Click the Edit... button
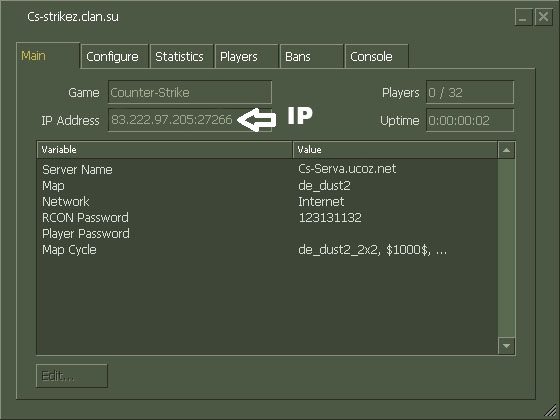This screenshot has height=420, width=560. pos(72,376)
